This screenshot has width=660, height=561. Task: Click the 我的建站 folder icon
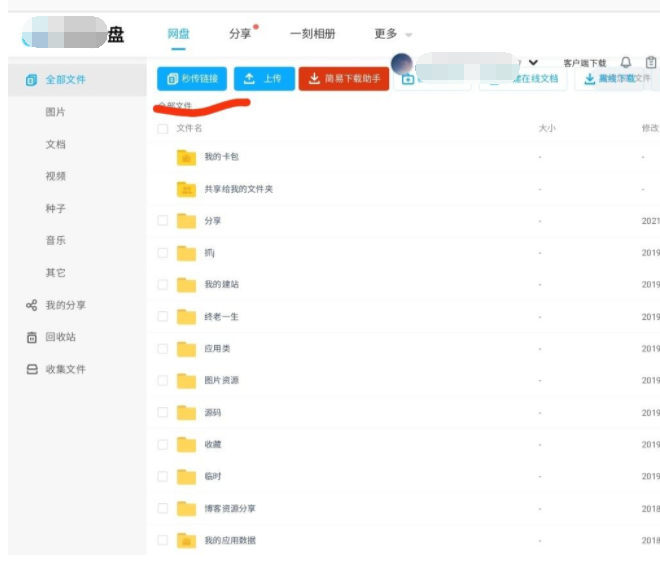coord(186,284)
